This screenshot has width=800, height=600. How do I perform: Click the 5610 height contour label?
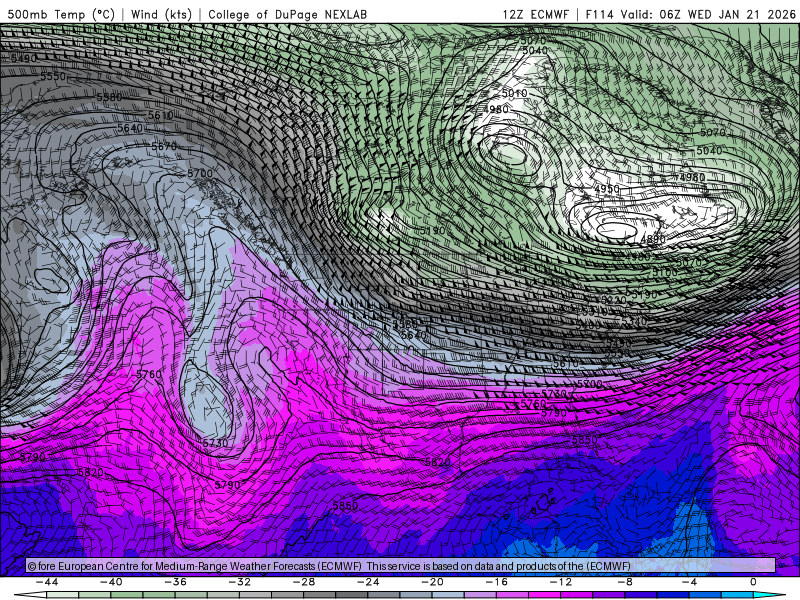161,115
